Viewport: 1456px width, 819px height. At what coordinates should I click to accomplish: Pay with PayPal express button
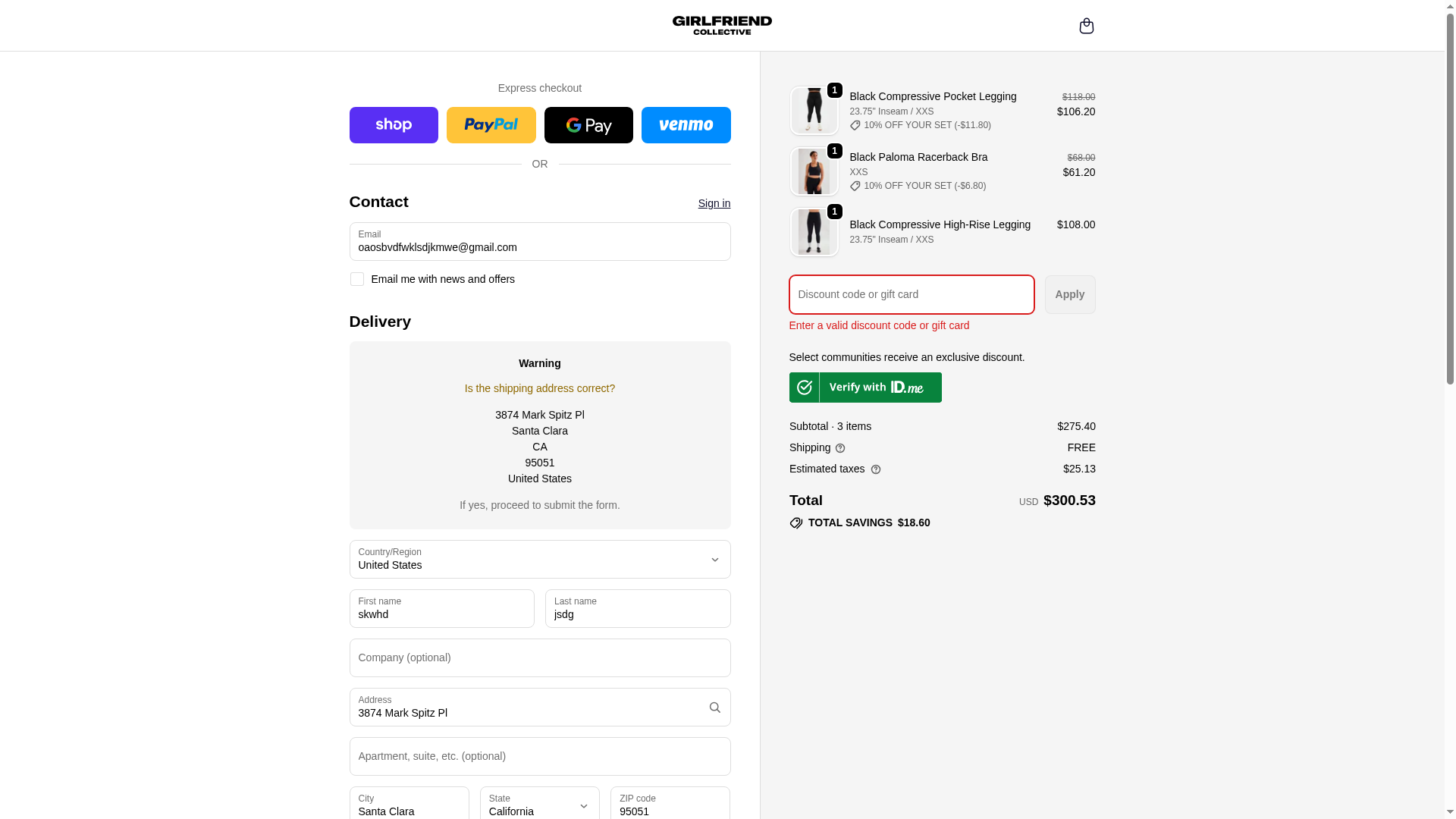[x=491, y=125]
